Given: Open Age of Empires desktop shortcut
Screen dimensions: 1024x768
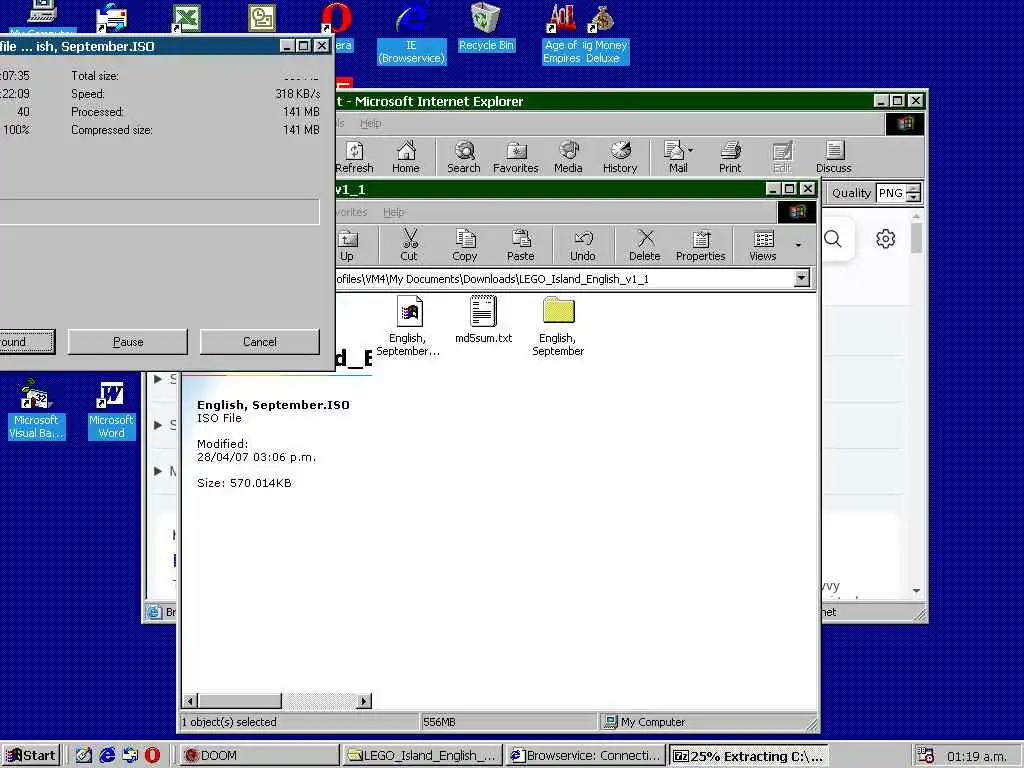Looking at the screenshot, I should click(562, 34).
